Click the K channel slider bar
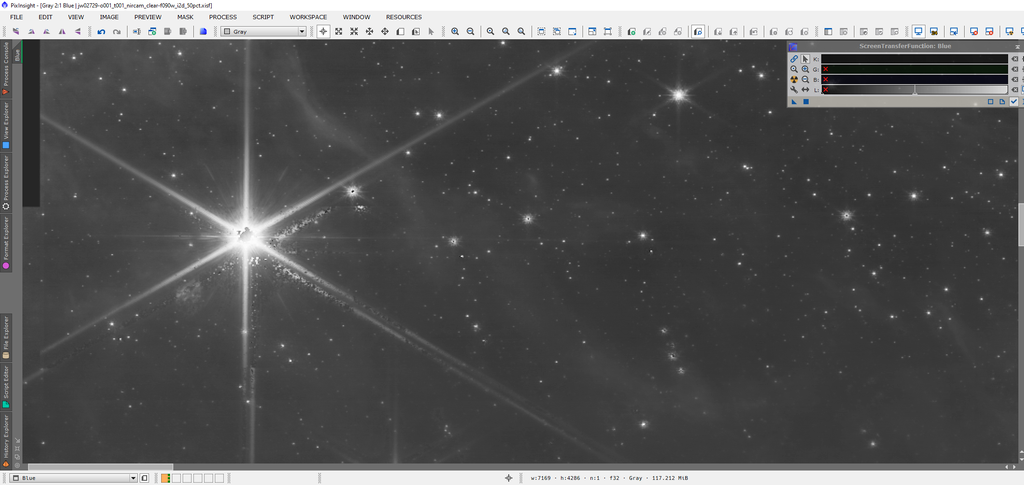 coord(914,59)
